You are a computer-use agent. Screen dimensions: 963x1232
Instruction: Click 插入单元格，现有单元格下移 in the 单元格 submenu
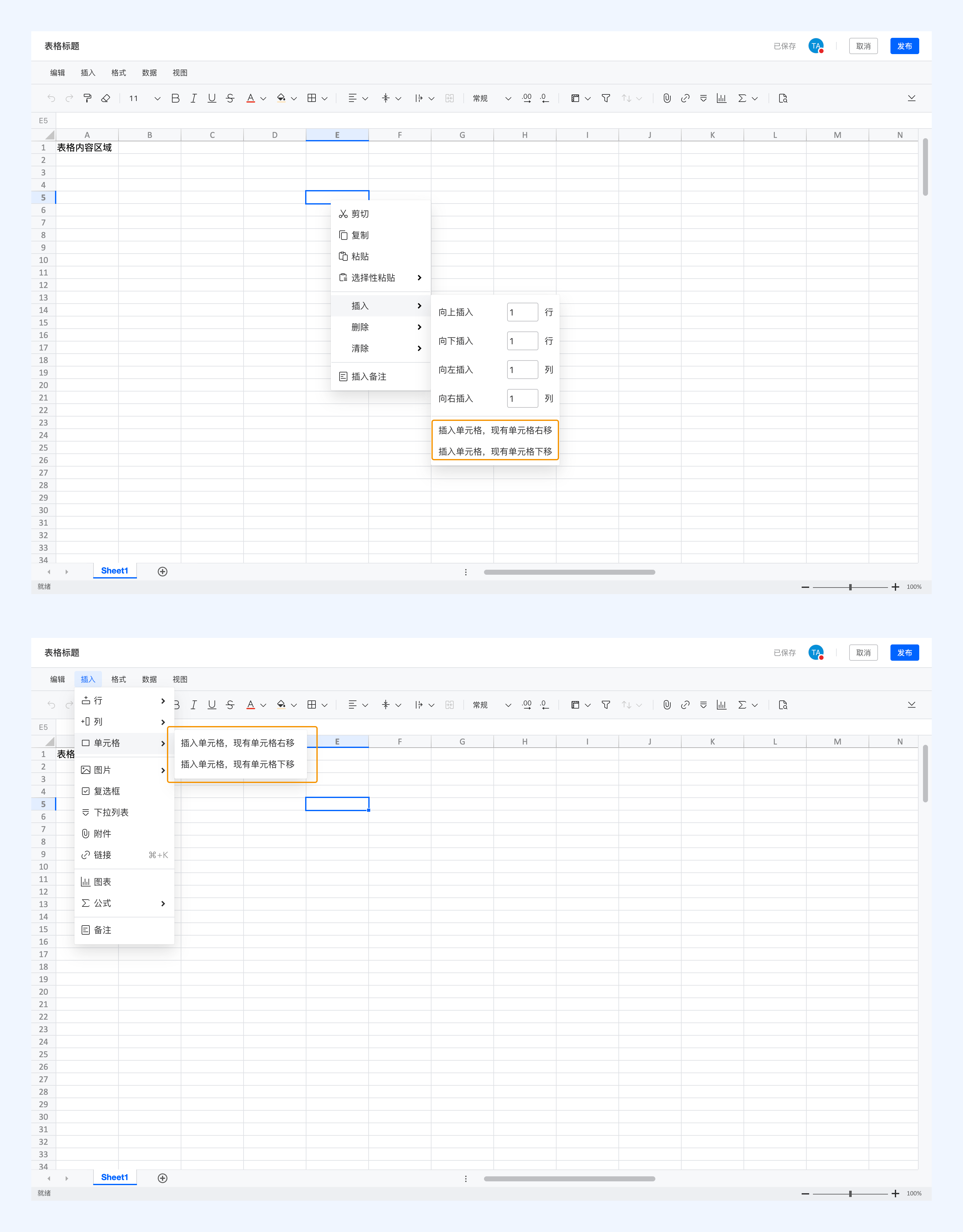[238, 765]
